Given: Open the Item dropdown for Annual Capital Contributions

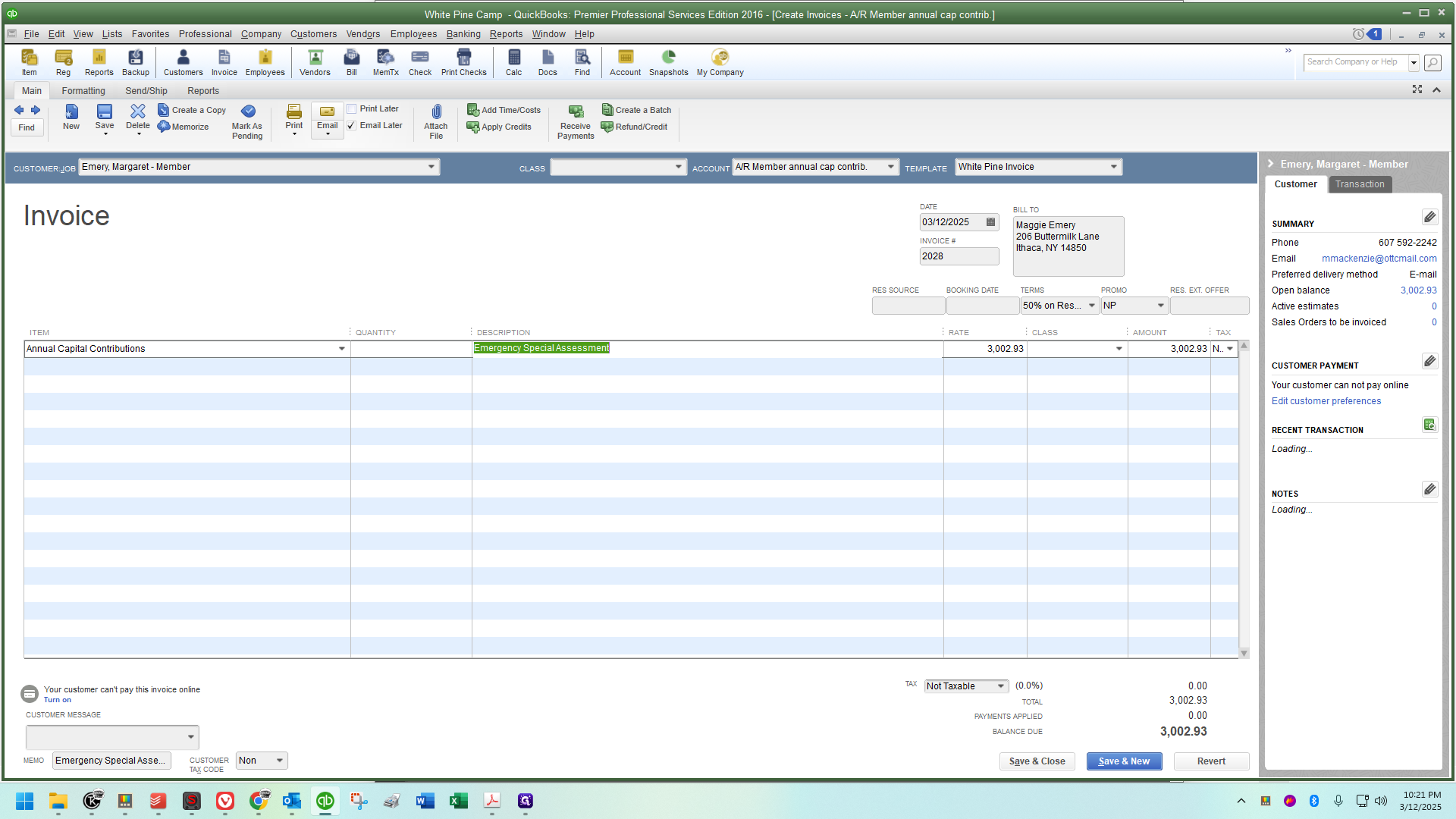Looking at the screenshot, I should 341,349.
